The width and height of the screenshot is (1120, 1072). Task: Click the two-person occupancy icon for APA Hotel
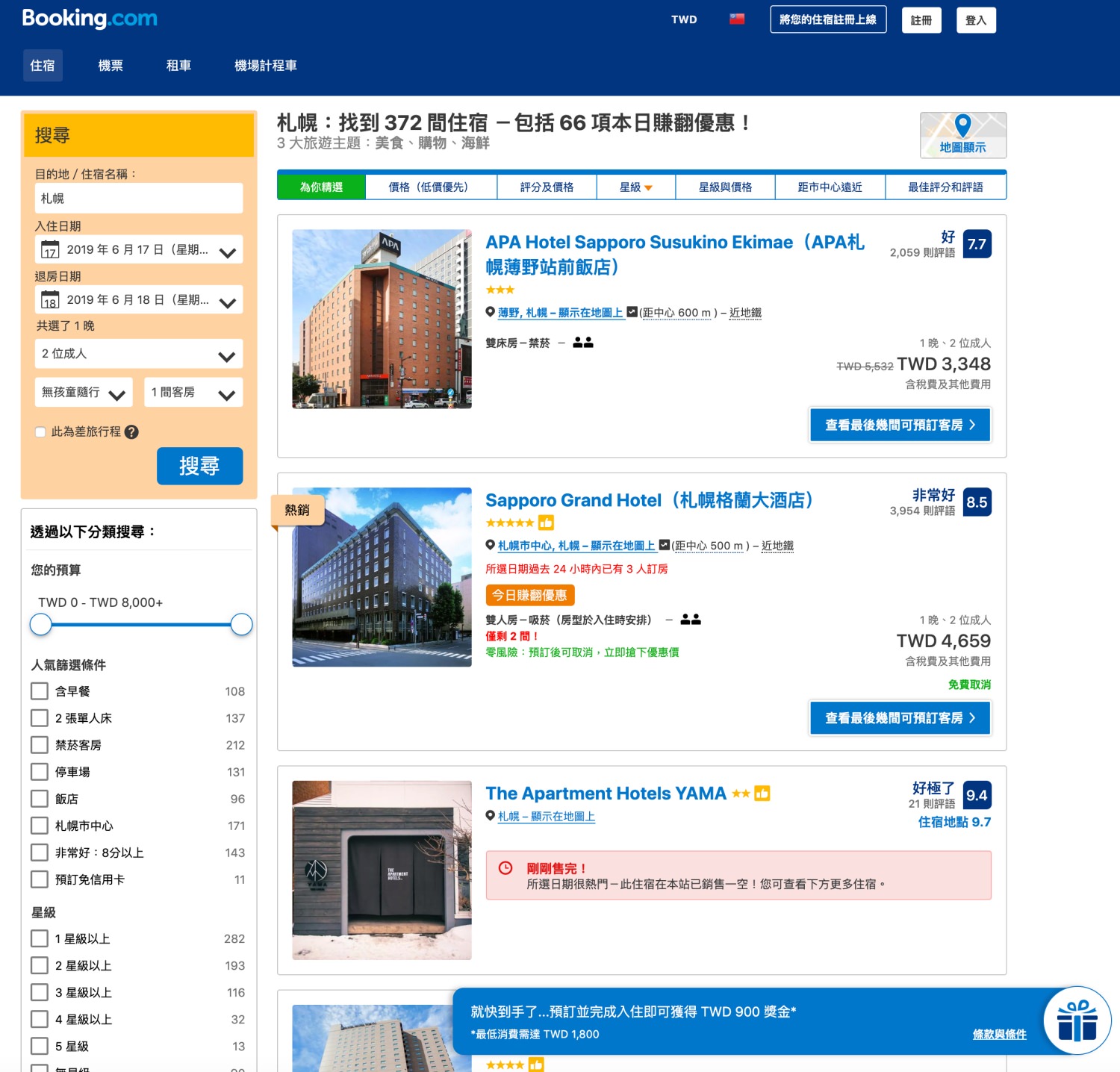(x=583, y=343)
